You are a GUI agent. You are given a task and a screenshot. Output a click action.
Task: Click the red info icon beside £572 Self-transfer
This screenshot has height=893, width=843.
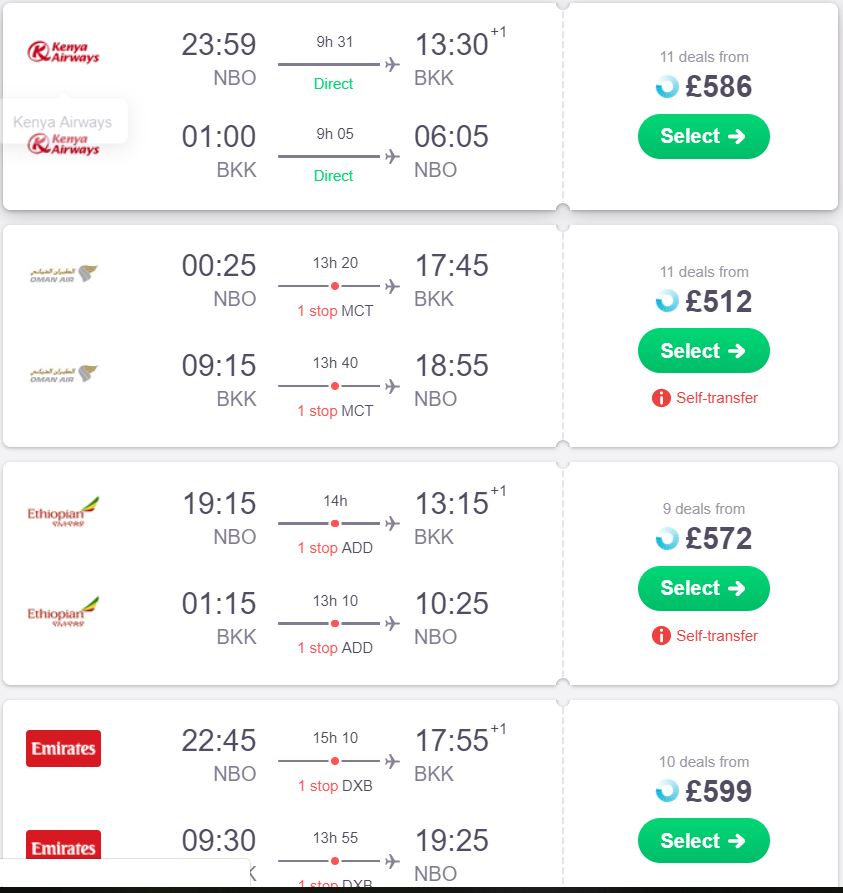tap(661, 635)
